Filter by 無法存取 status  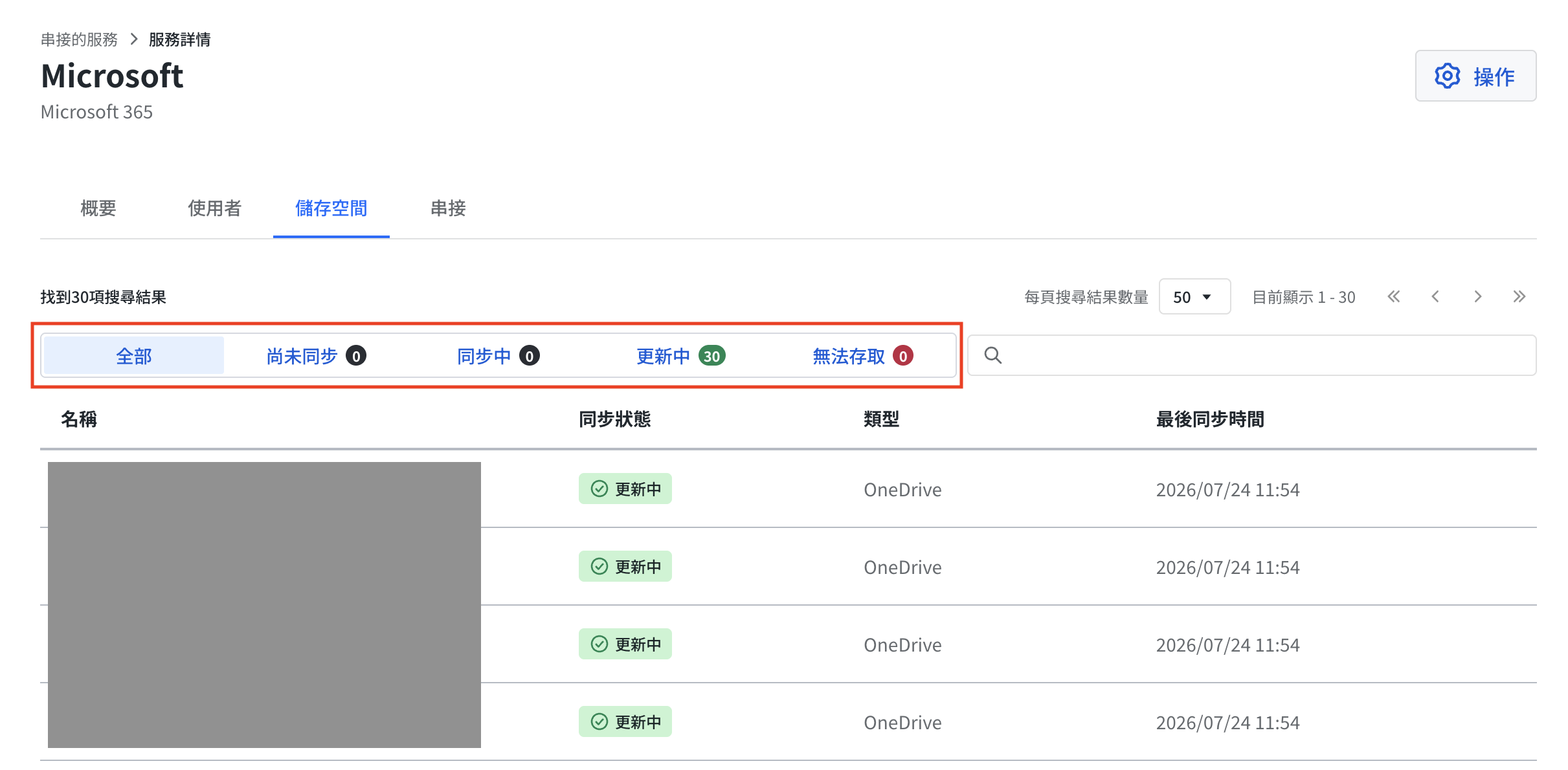[x=862, y=355]
